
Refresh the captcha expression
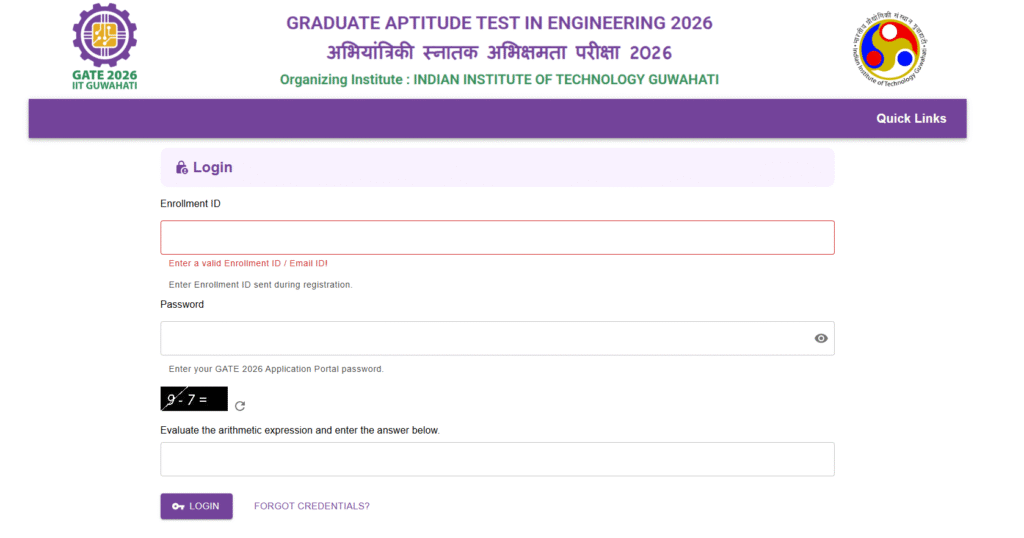(x=240, y=406)
